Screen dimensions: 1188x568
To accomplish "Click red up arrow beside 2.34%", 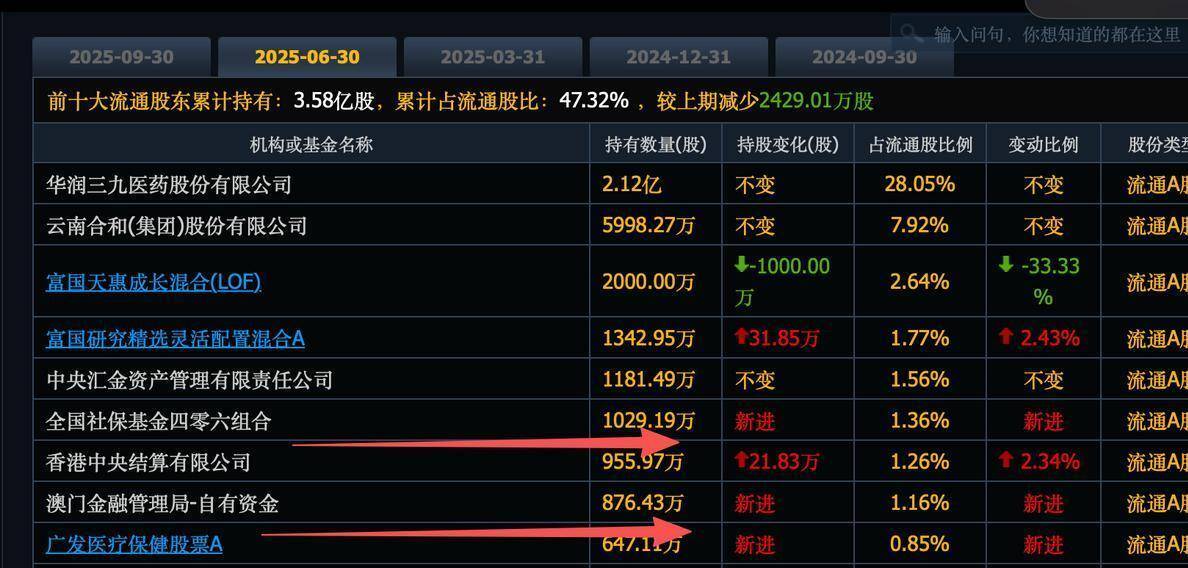I will click(x=1006, y=461).
